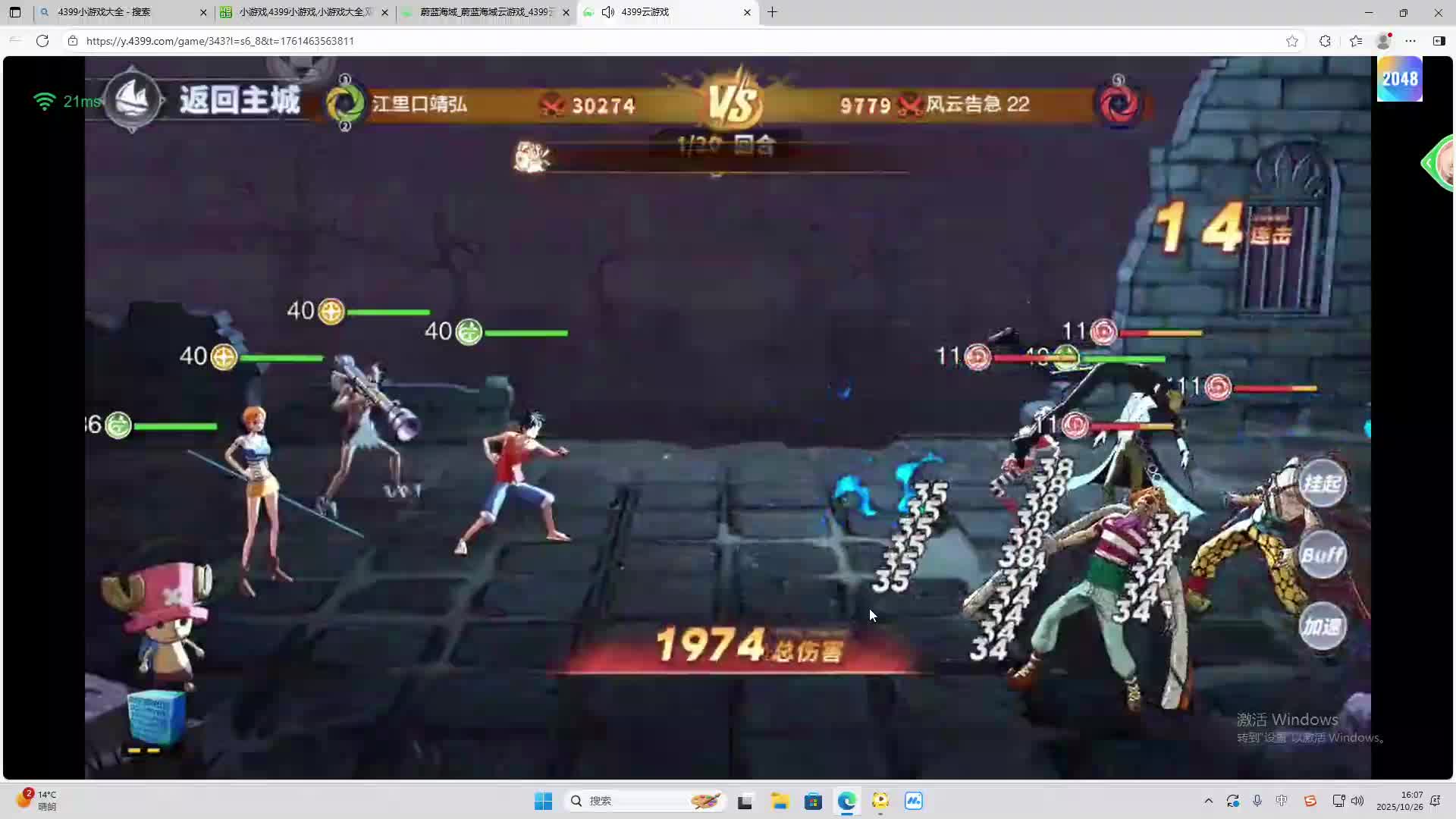Open browser extensions menu

(x=1325, y=41)
